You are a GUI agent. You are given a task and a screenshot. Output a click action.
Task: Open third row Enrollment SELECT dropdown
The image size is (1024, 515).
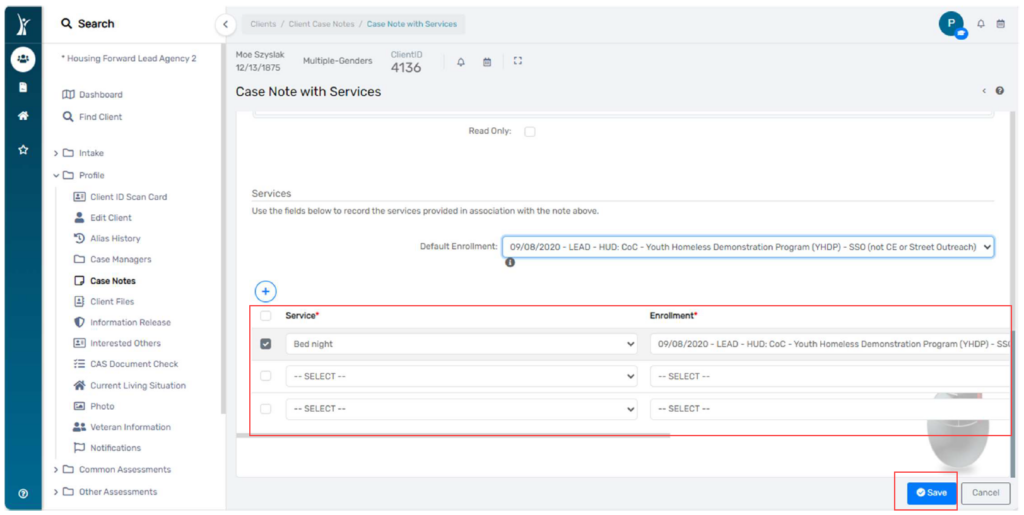pyautogui.click(x=829, y=409)
